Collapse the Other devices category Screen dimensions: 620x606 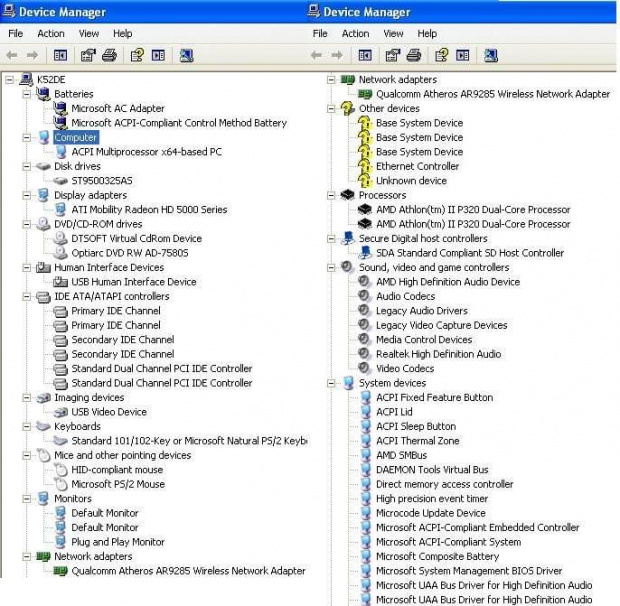(331, 109)
